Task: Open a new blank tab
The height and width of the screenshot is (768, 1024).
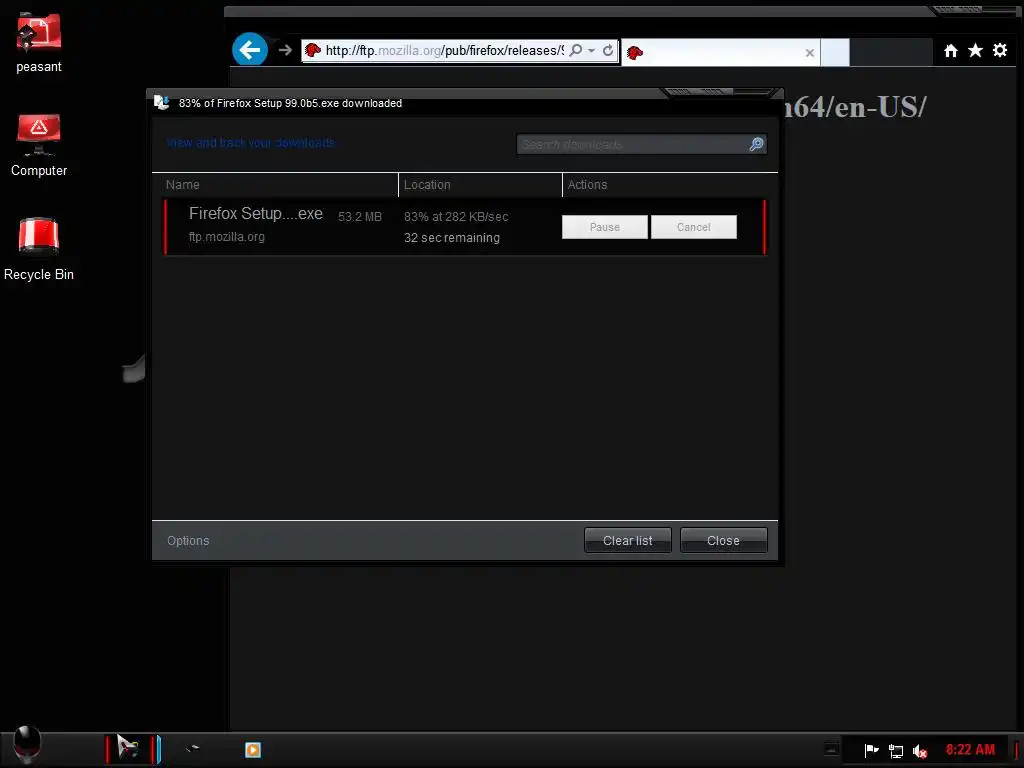Action: point(835,52)
